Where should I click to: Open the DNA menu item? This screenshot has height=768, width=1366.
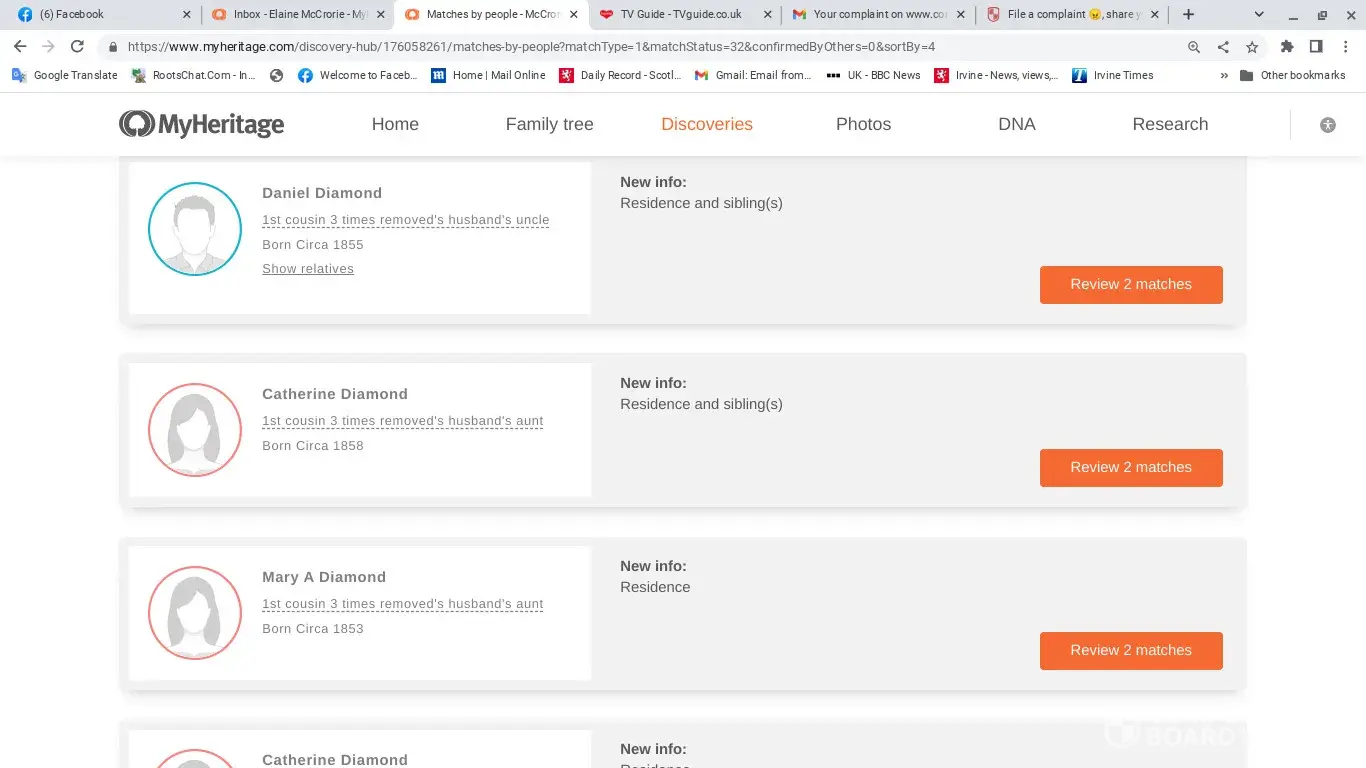1016,124
